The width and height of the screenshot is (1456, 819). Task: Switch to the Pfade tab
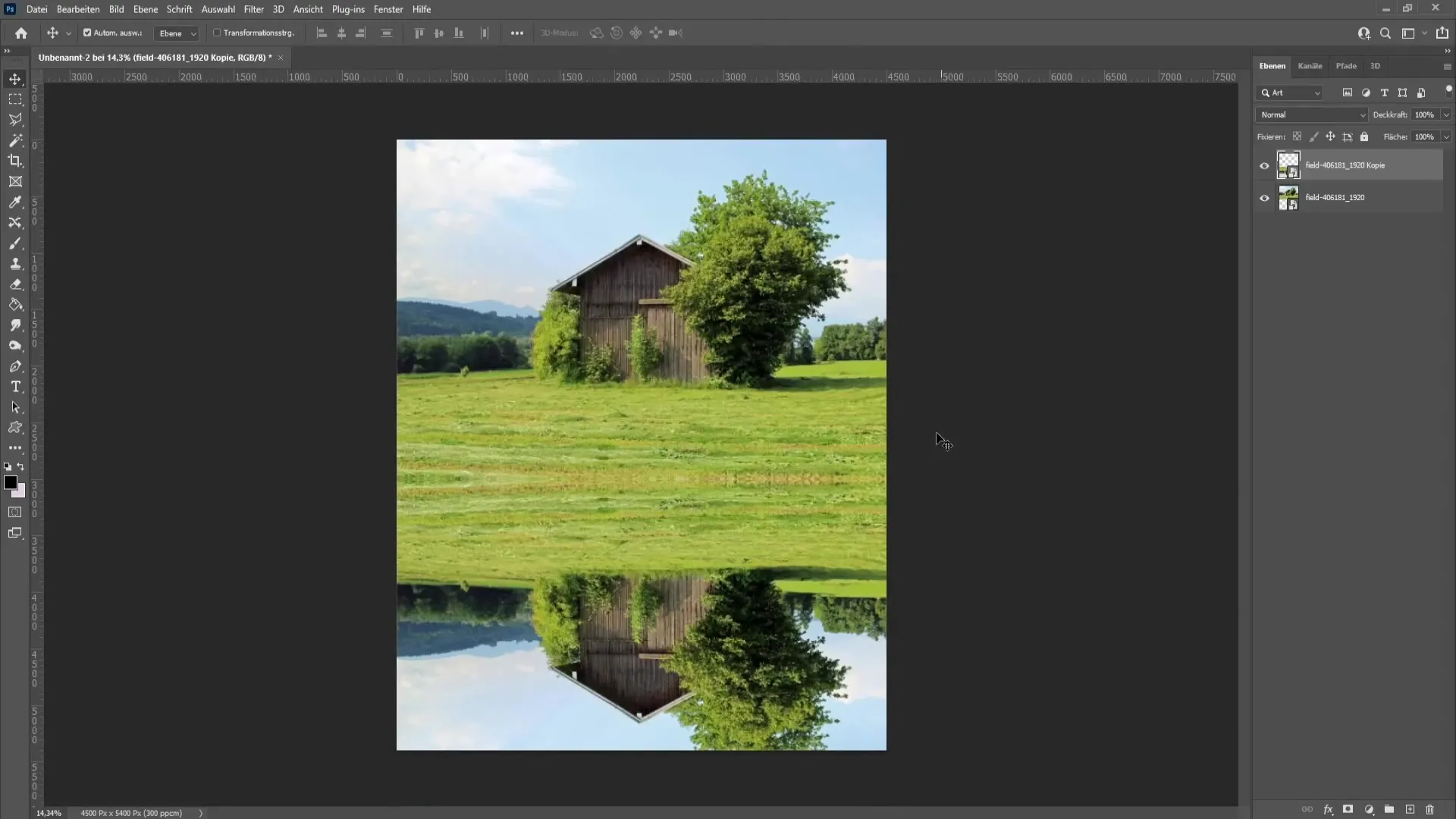point(1346,66)
